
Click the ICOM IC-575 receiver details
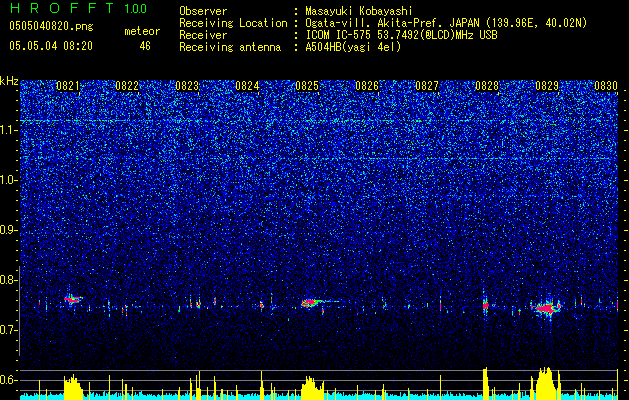point(401,35)
